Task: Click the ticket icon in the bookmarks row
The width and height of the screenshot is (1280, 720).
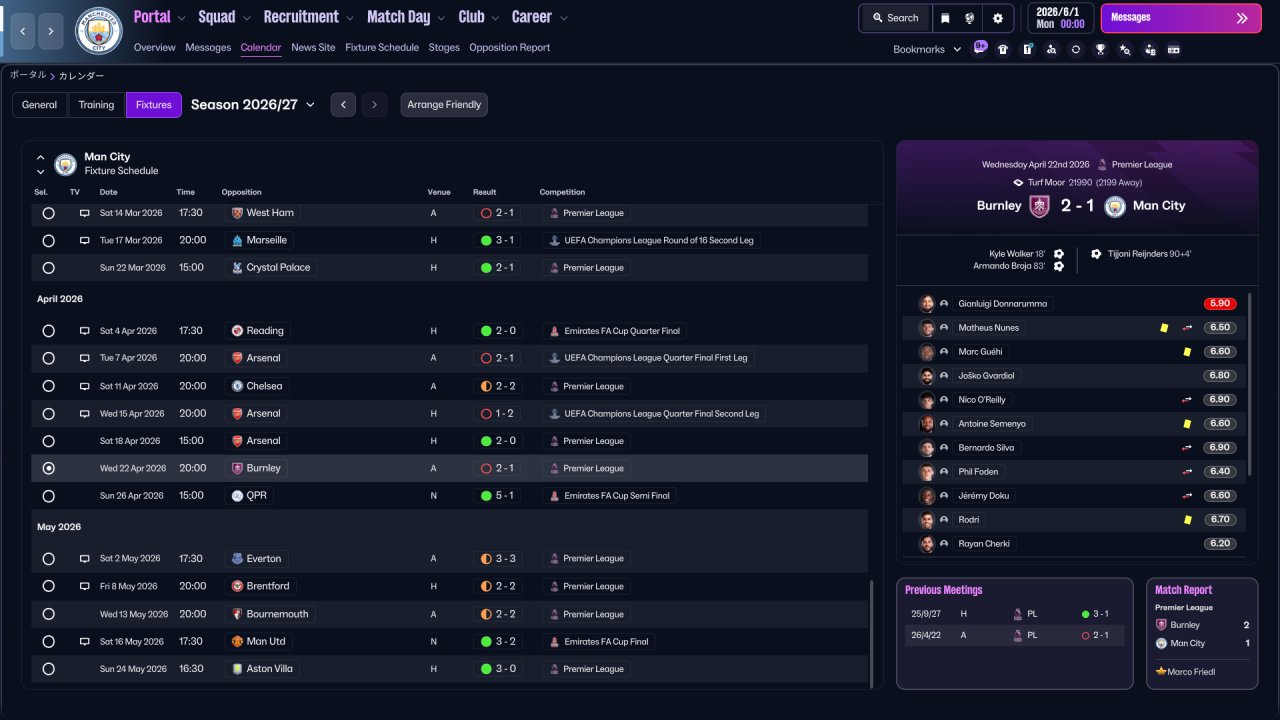Action: [1174, 49]
